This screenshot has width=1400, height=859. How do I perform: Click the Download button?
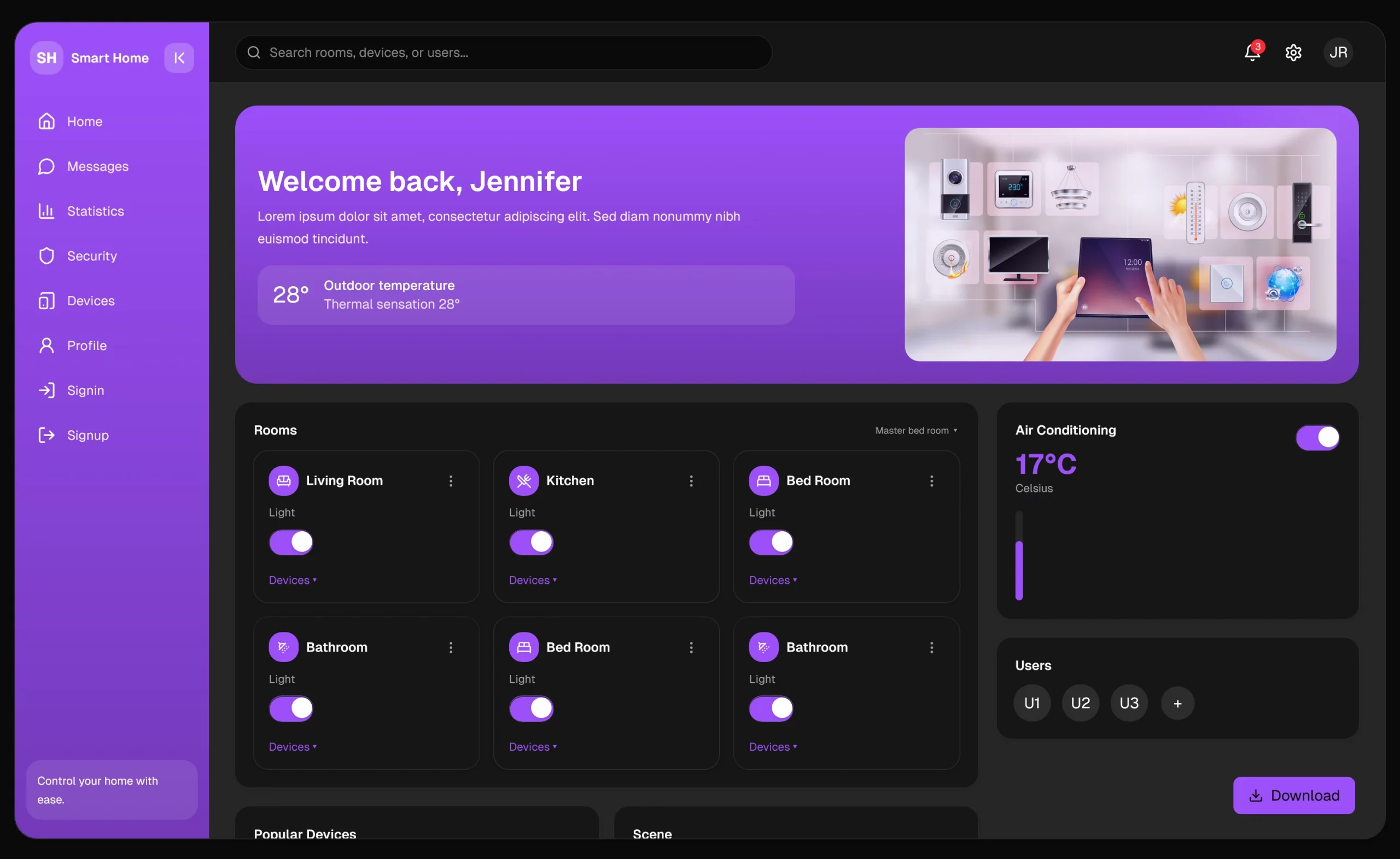1294,796
